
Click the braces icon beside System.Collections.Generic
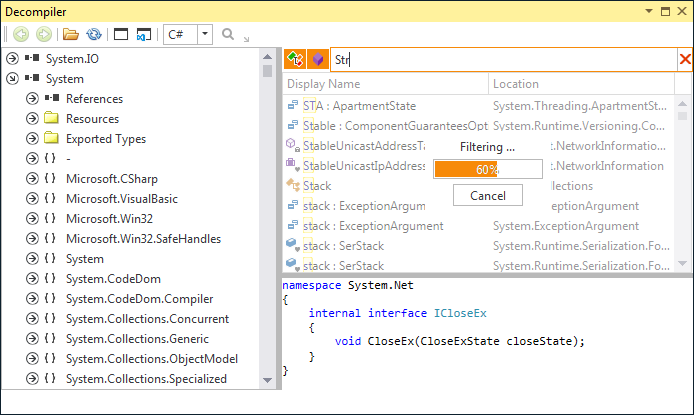coord(50,338)
